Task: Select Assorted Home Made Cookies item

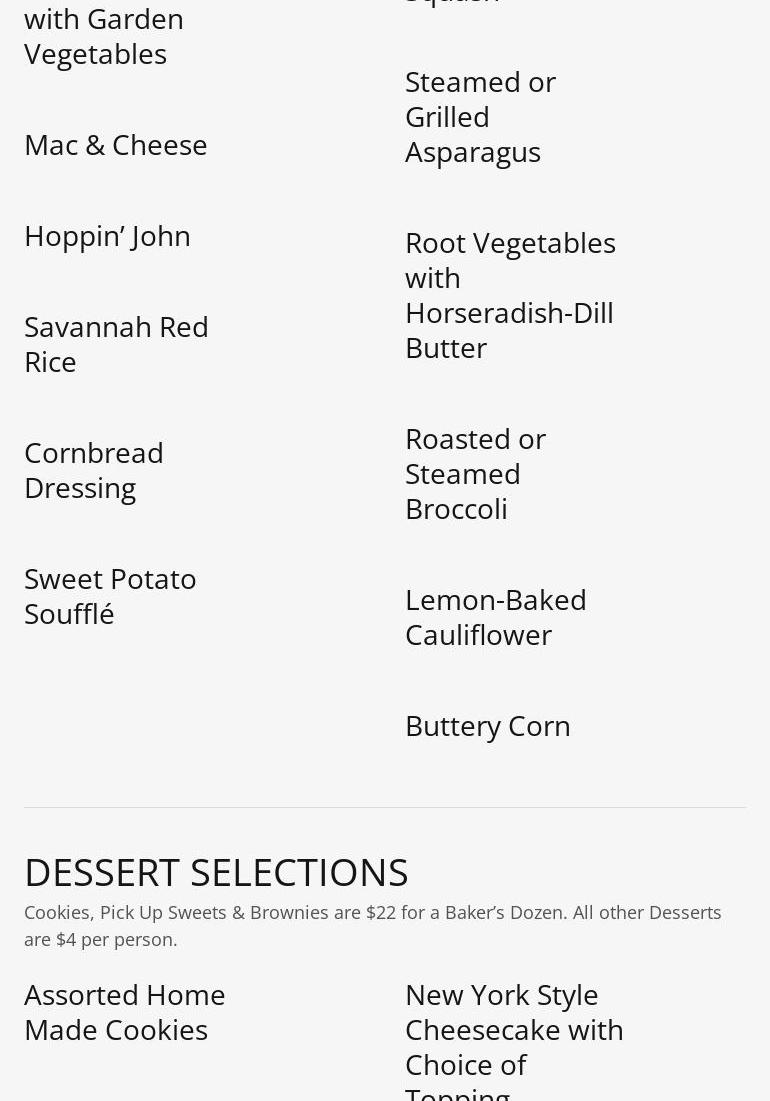Action: click(125, 1013)
